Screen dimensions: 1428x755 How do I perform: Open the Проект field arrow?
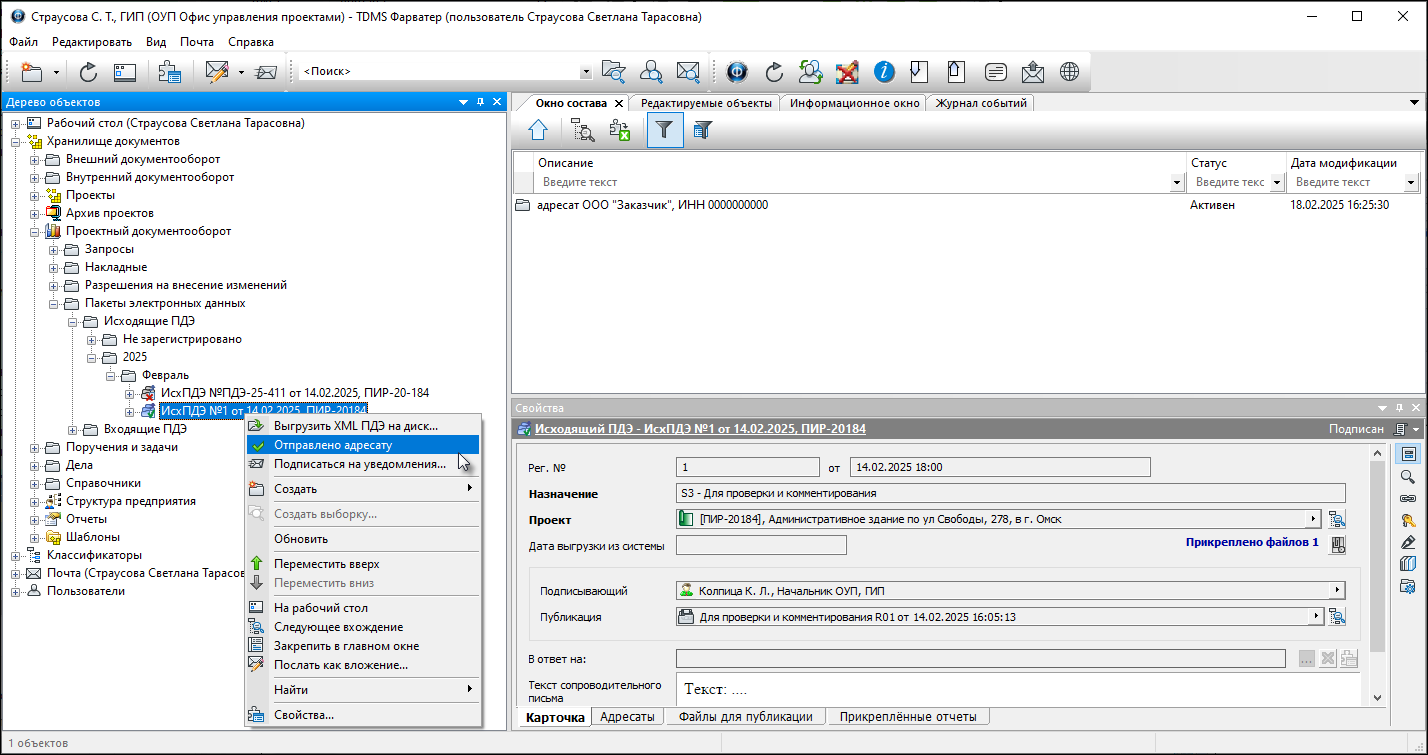1314,519
